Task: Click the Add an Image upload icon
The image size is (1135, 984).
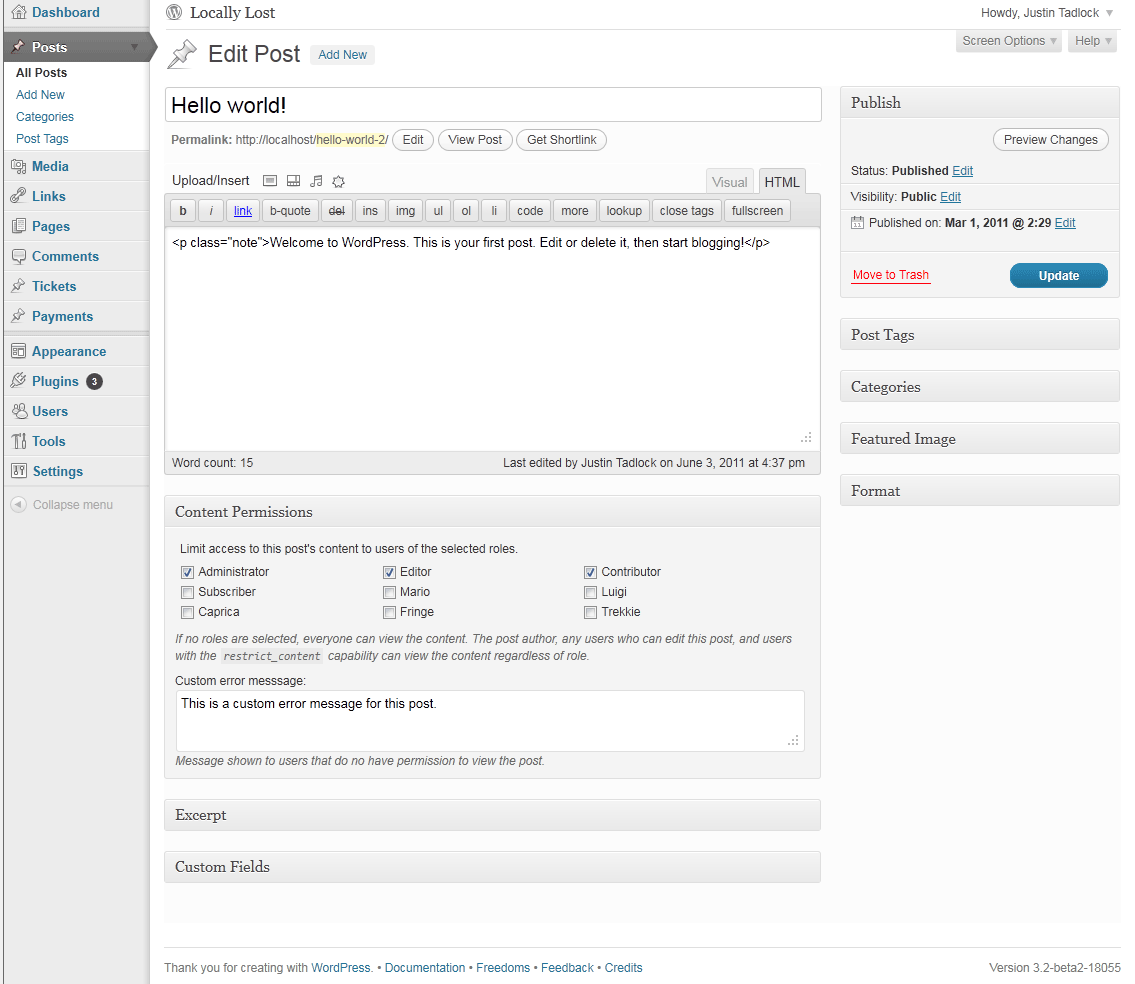Action: pos(270,181)
